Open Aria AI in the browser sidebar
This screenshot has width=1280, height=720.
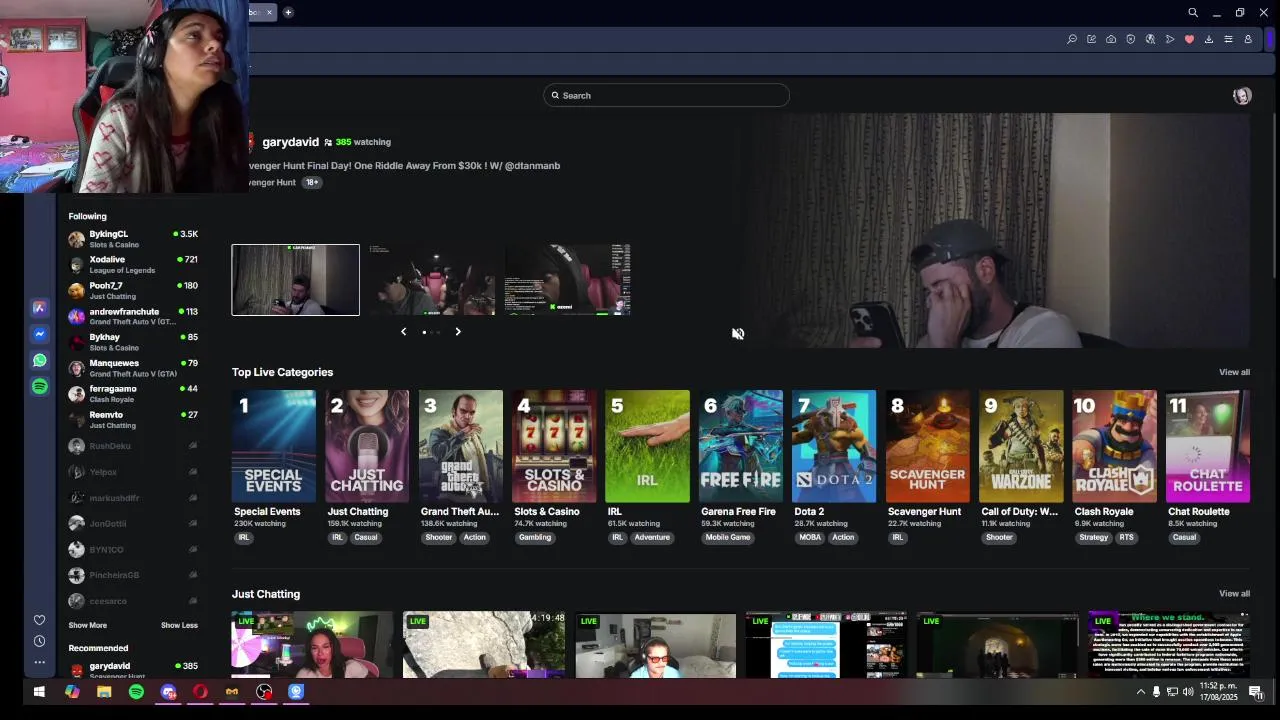click(x=39, y=308)
